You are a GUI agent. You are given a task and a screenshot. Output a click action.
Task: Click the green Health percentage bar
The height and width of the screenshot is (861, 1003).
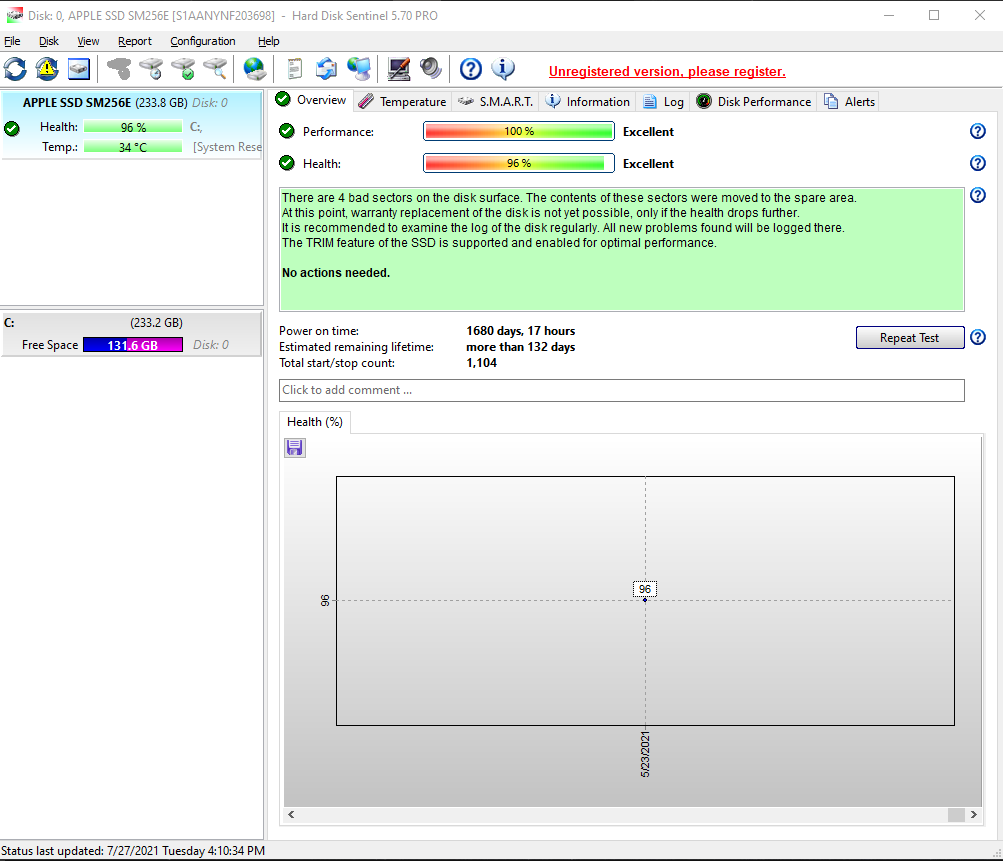[x=518, y=163]
